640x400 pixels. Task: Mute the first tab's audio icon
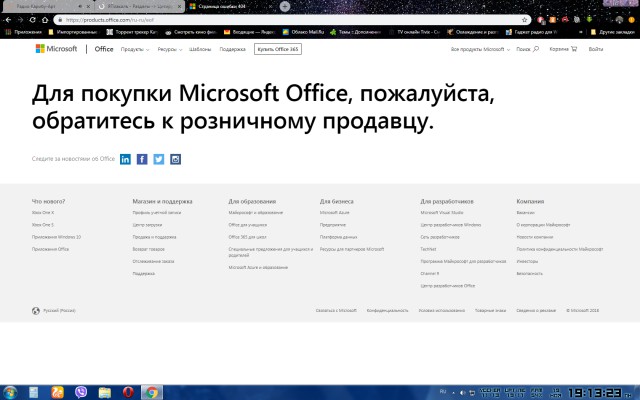[x=80, y=6]
